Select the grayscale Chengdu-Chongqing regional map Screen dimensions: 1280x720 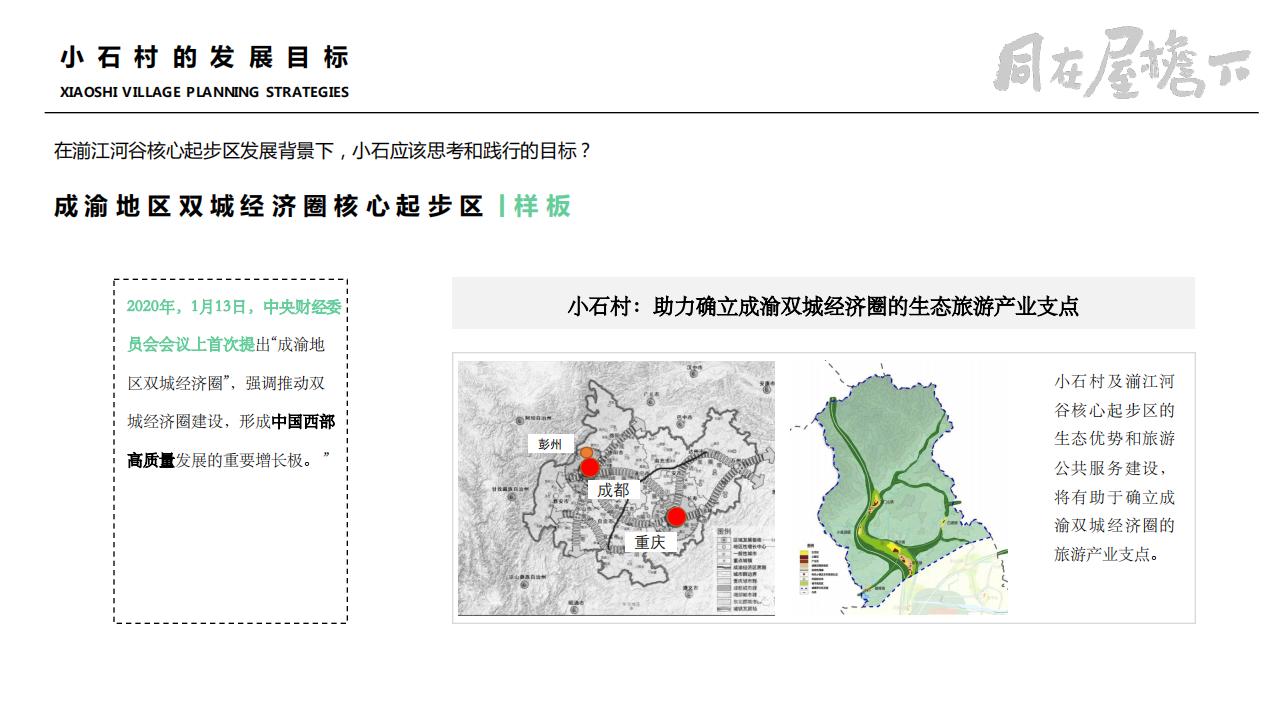tap(616, 488)
